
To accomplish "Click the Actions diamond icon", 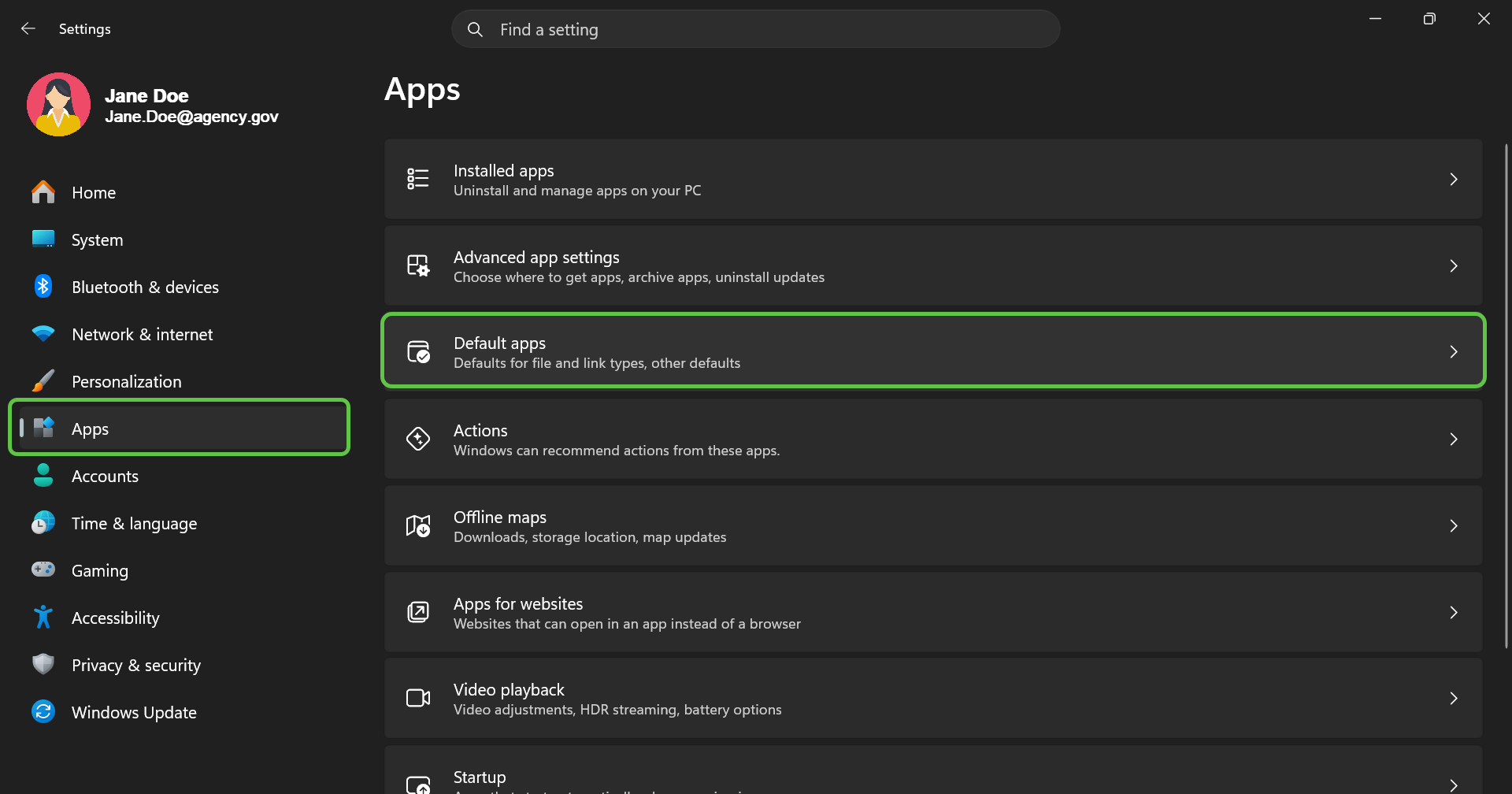I will click(x=418, y=439).
